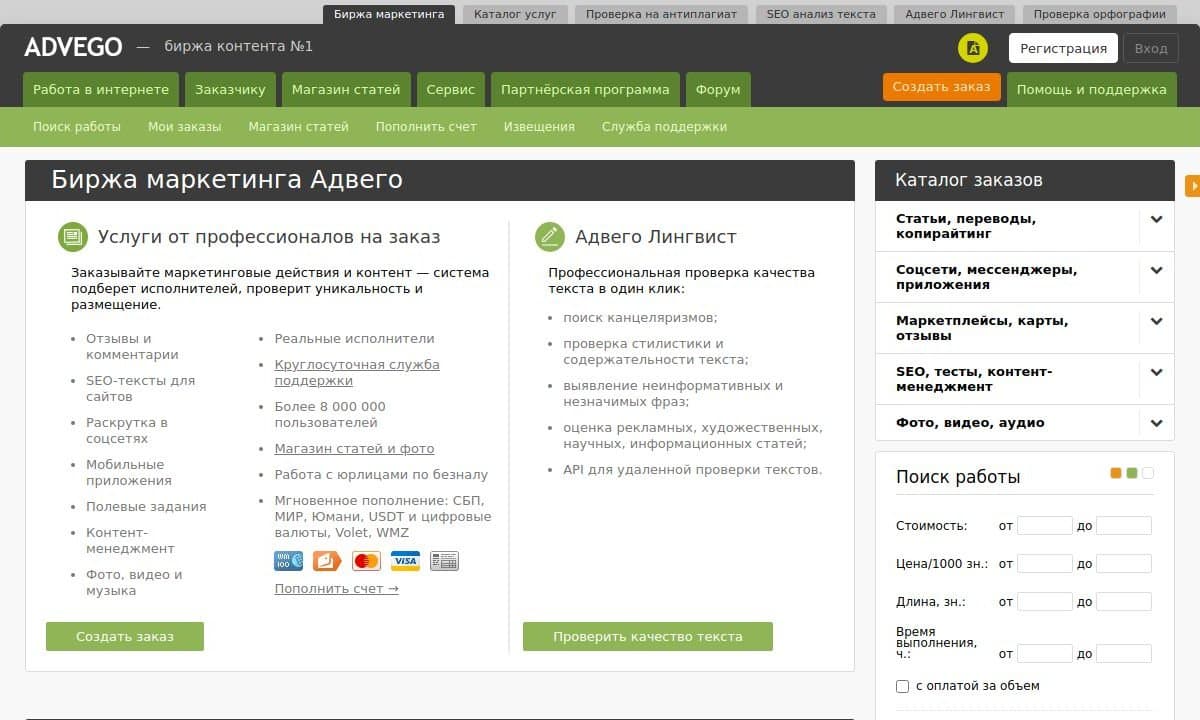The width and height of the screenshot is (1200, 720).
Task: Select orange square in Поиск работы panel
Action: pos(1116,473)
